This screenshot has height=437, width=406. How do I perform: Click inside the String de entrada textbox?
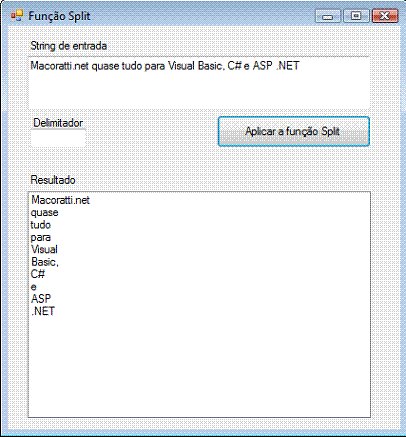pyautogui.click(x=199, y=83)
